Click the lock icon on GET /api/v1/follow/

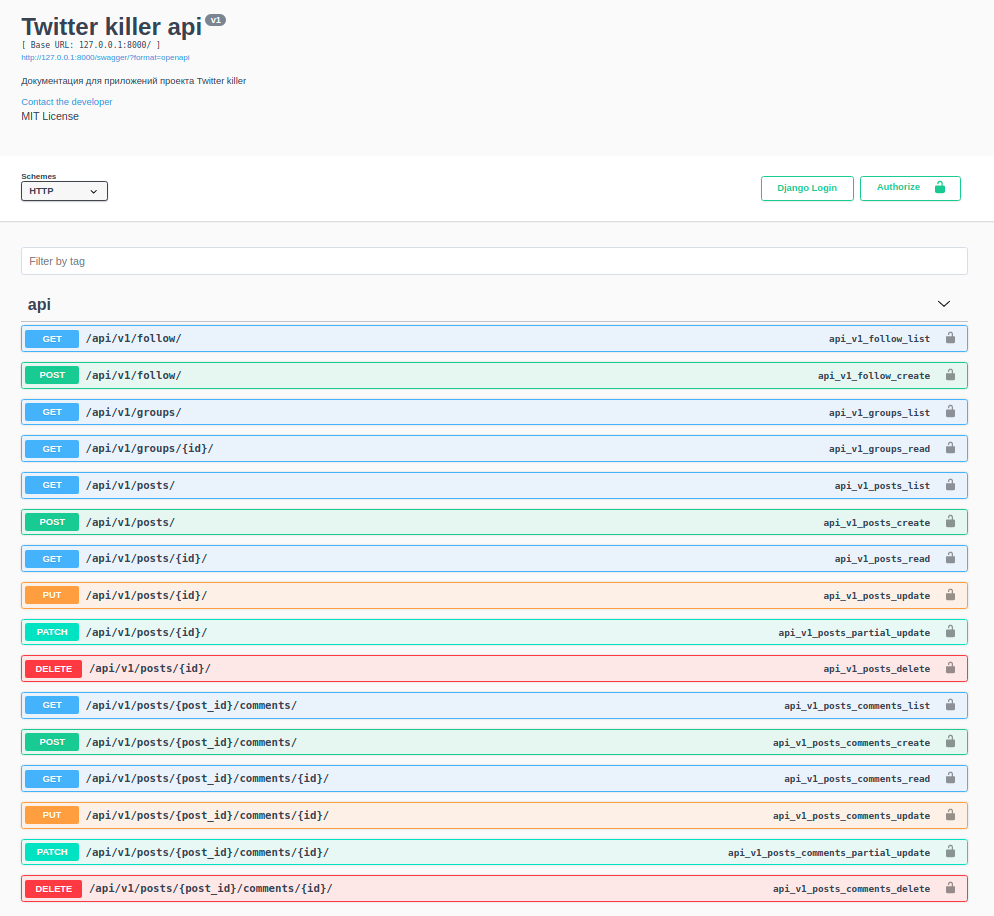coord(950,338)
